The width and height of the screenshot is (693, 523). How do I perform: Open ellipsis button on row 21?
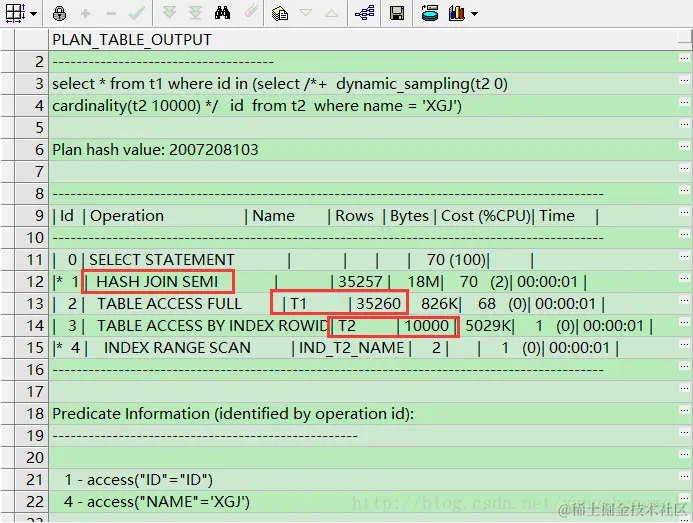point(685,477)
